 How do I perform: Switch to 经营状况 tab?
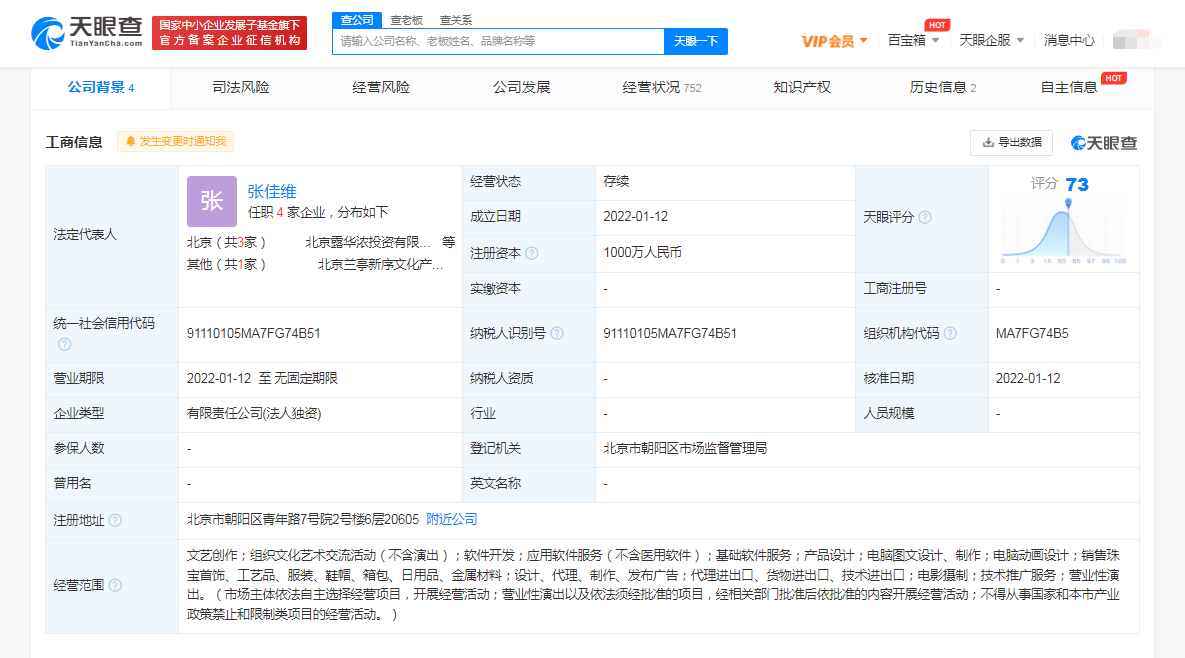tap(661, 88)
